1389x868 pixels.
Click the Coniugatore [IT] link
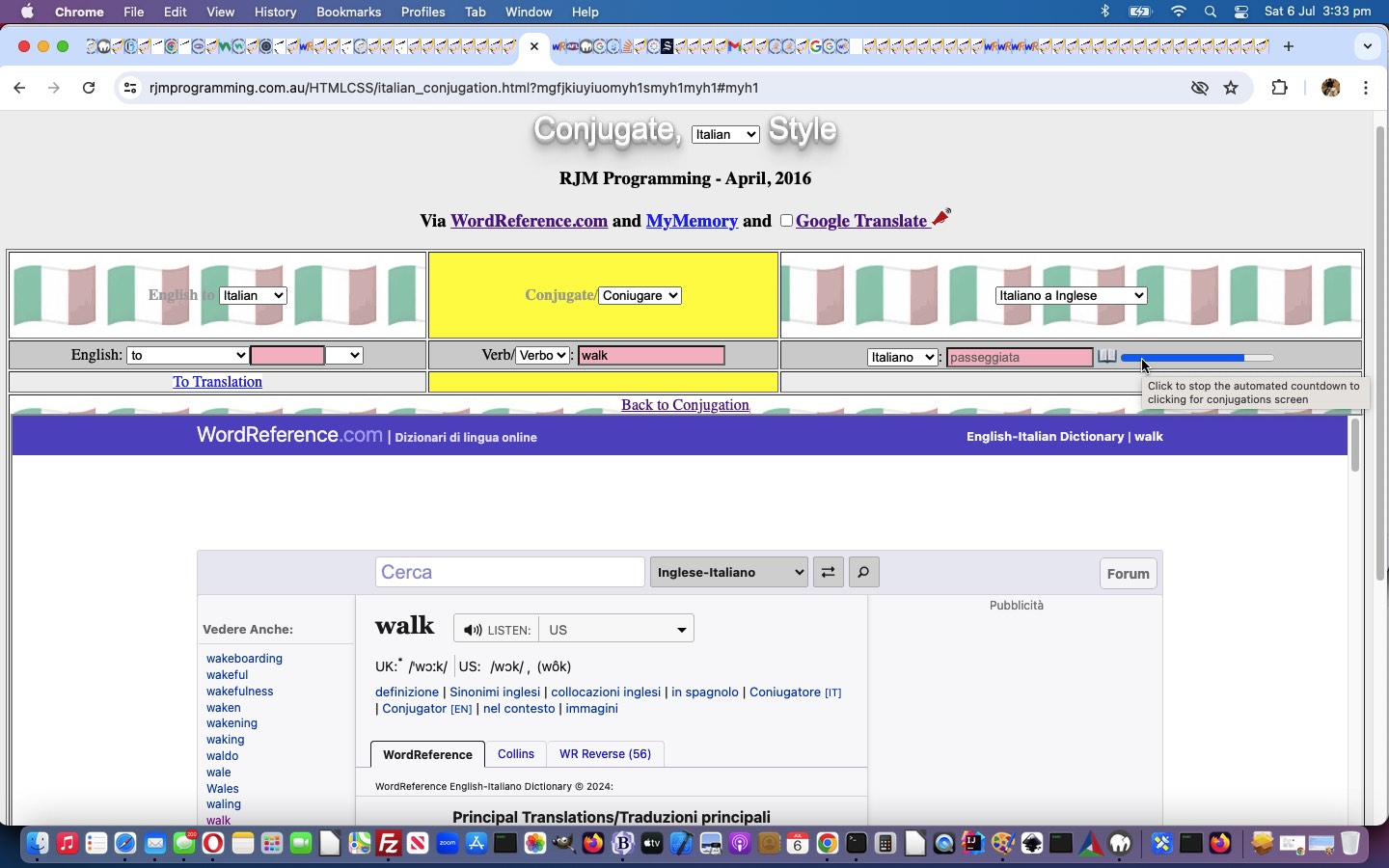coord(795,692)
